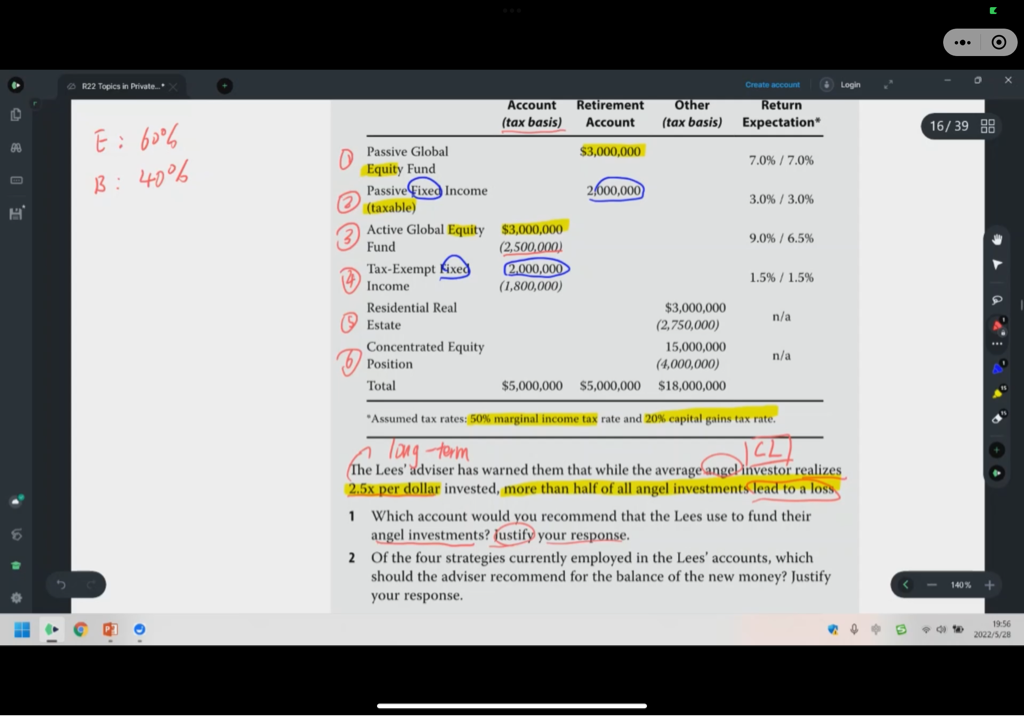Viewport: 1024px width, 716px height.
Task: Open a new tab with plus button
Action: point(224,86)
